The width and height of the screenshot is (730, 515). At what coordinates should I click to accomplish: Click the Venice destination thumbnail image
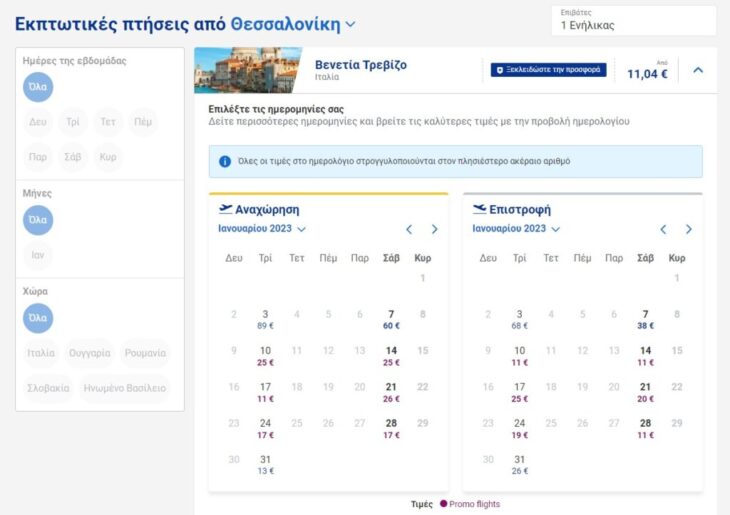(247, 70)
